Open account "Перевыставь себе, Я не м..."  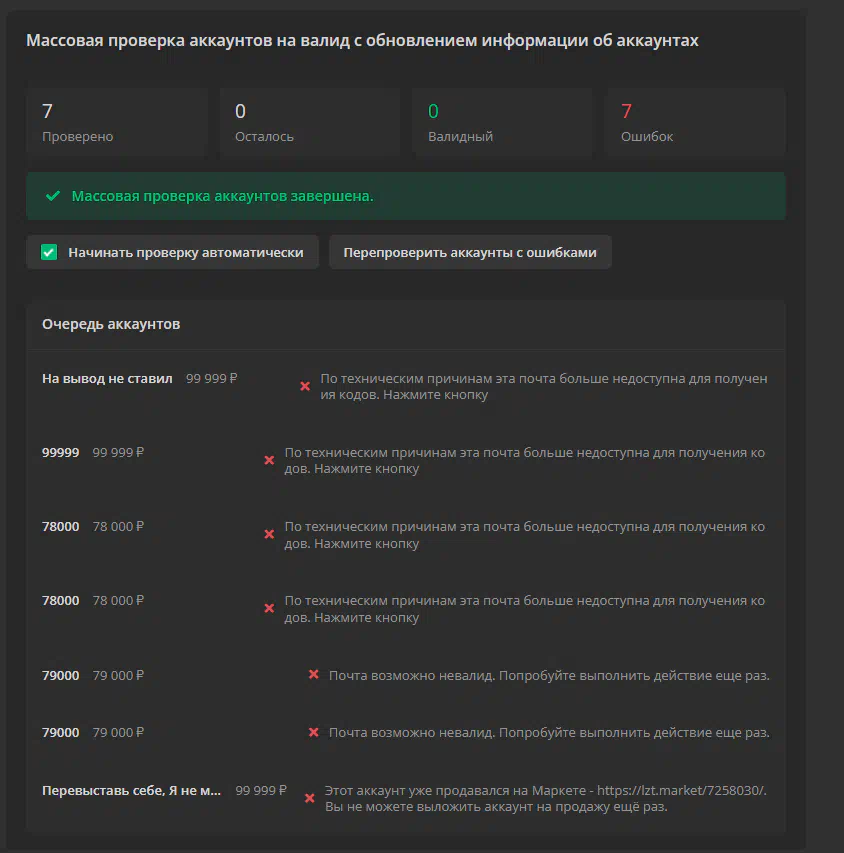131,790
